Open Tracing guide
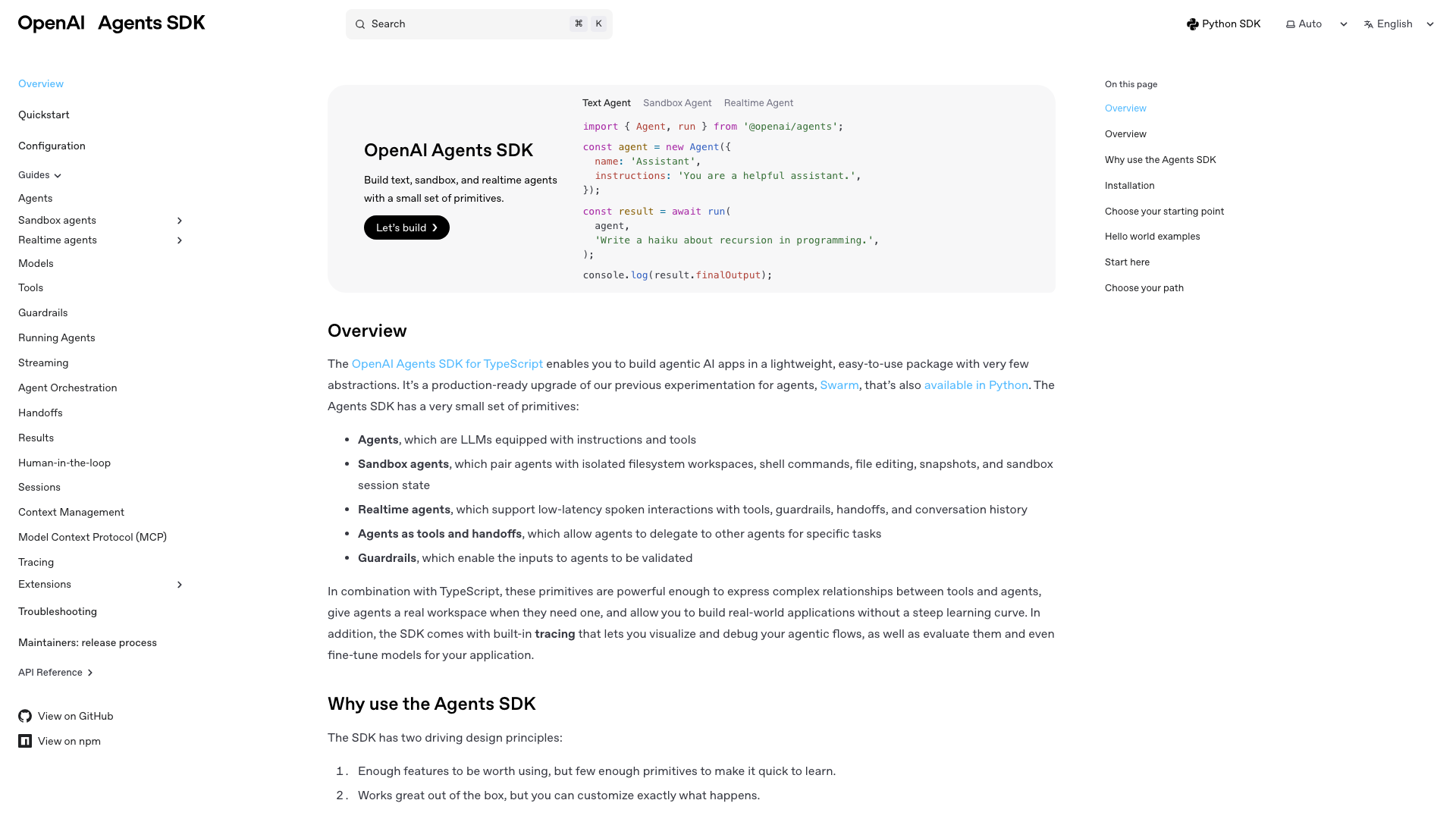 coord(36,562)
